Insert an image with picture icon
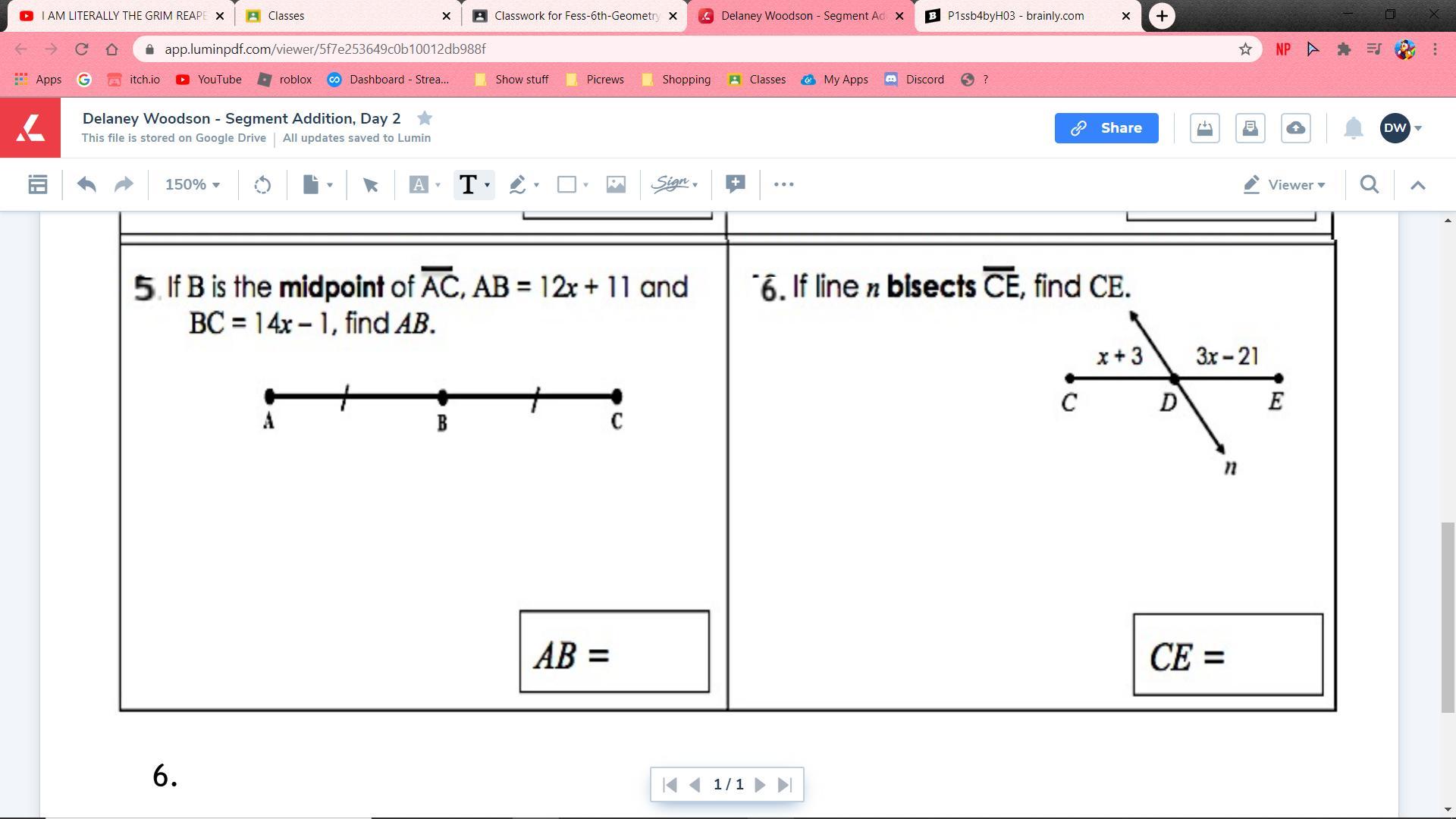The width and height of the screenshot is (1456, 819). [x=616, y=184]
